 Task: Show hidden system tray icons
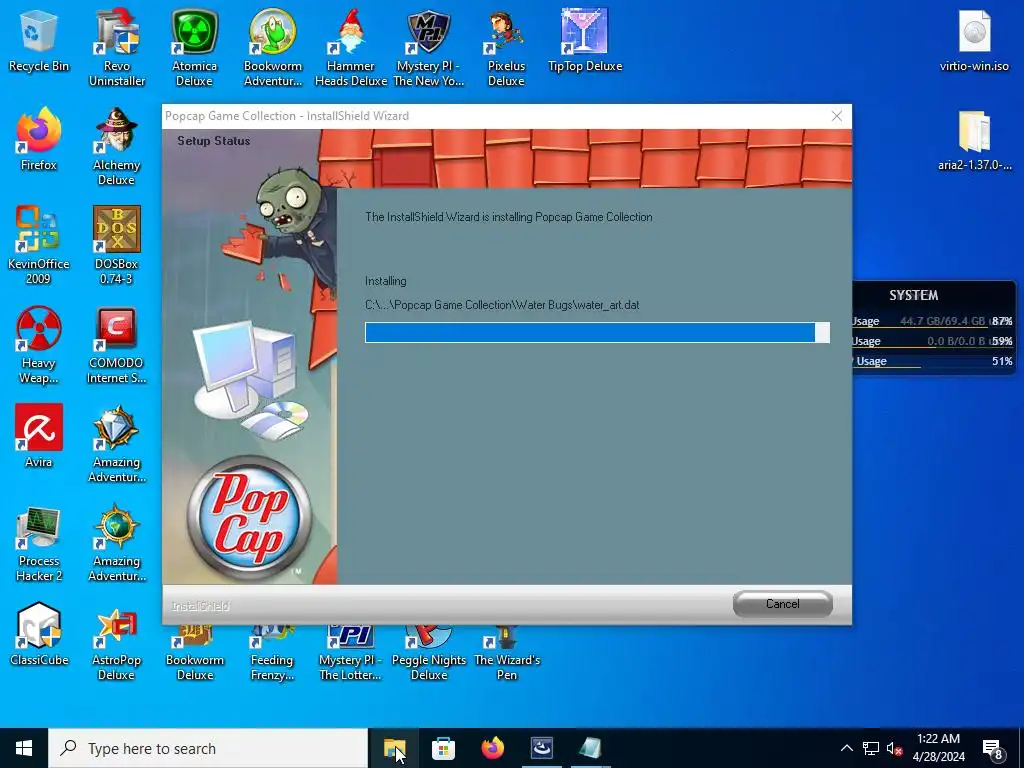pos(846,748)
